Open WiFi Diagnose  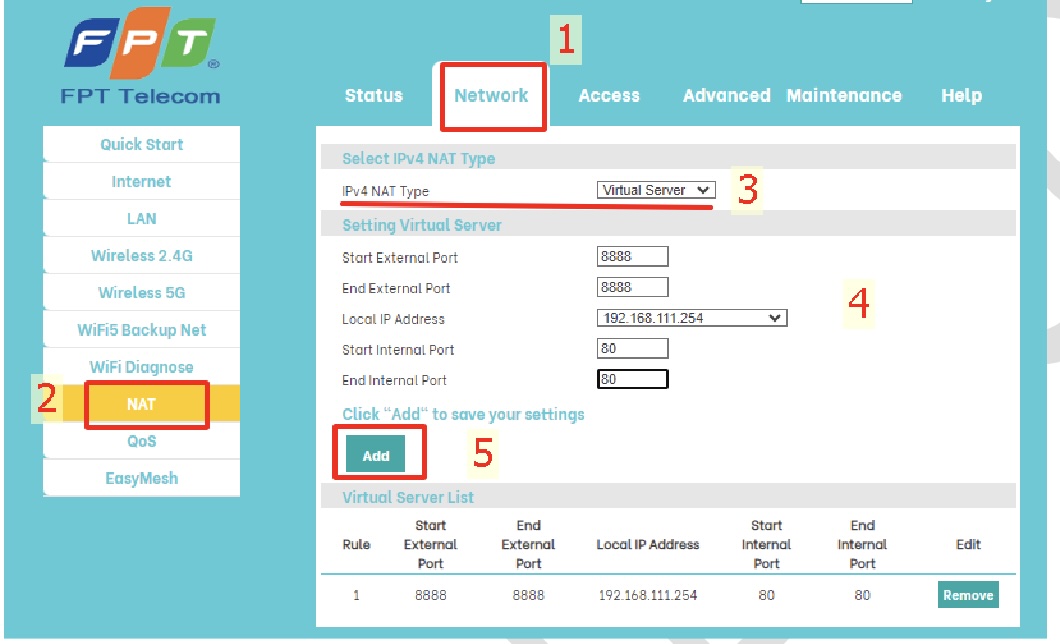click(x=140, y=366)
